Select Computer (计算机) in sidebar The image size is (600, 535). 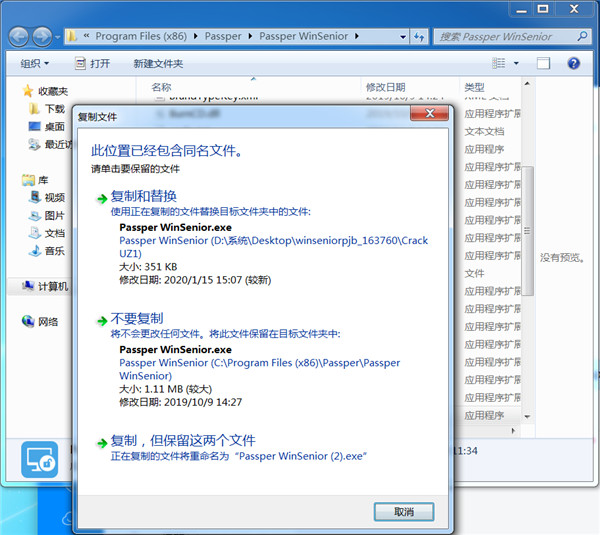point(45,286)
